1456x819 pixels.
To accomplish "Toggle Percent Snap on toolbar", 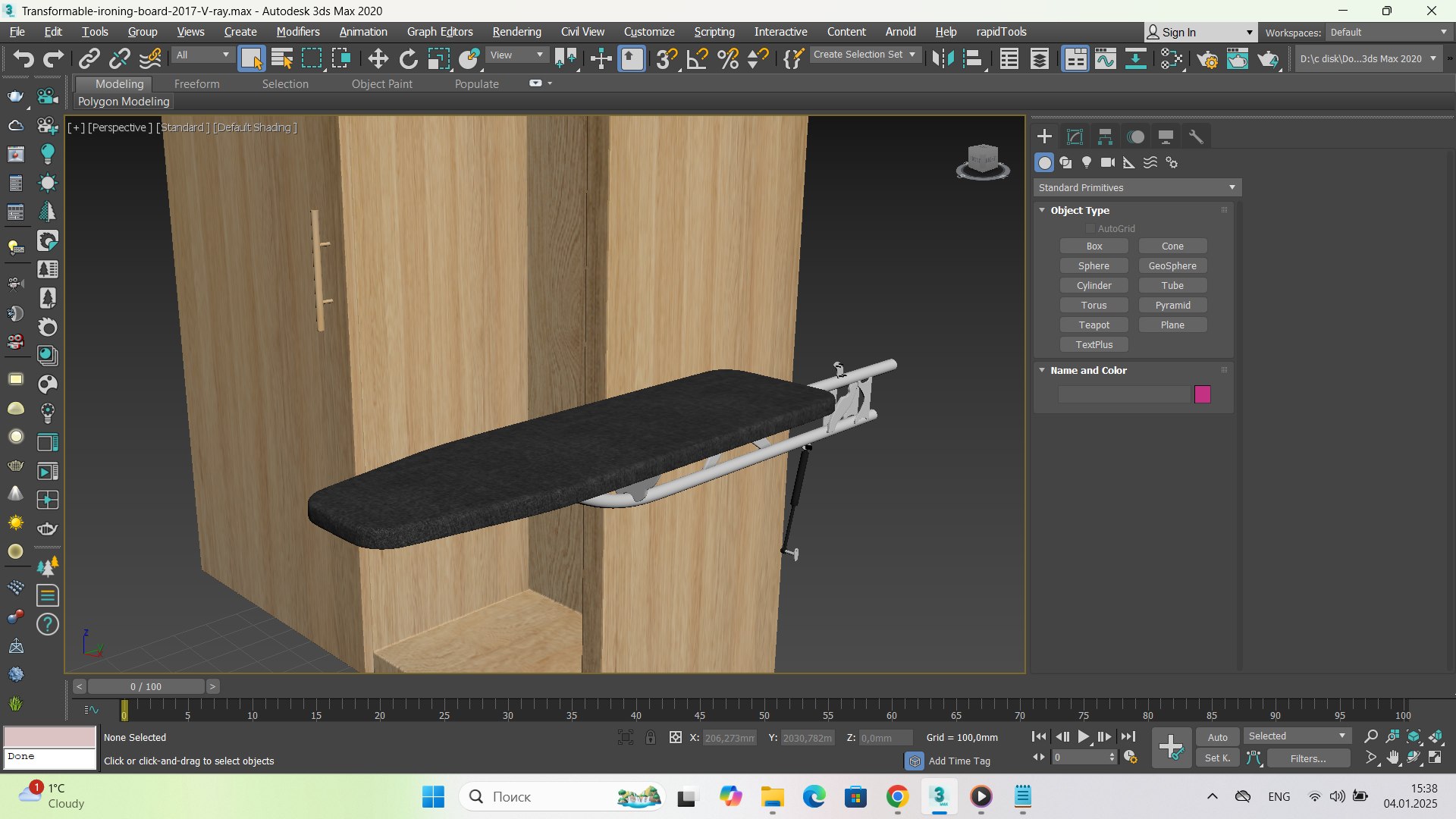I will tap(728, 58).
